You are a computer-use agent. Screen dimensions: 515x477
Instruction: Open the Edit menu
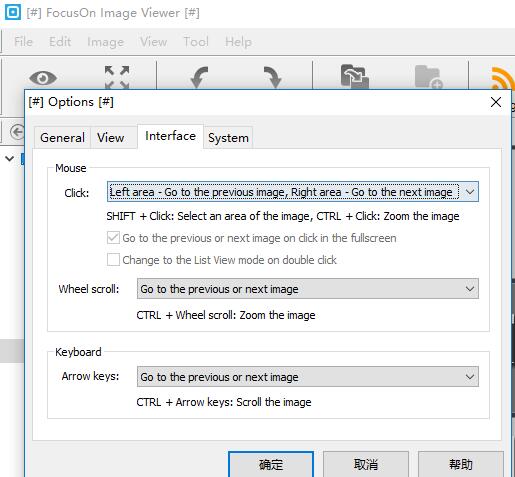(60, 42)
